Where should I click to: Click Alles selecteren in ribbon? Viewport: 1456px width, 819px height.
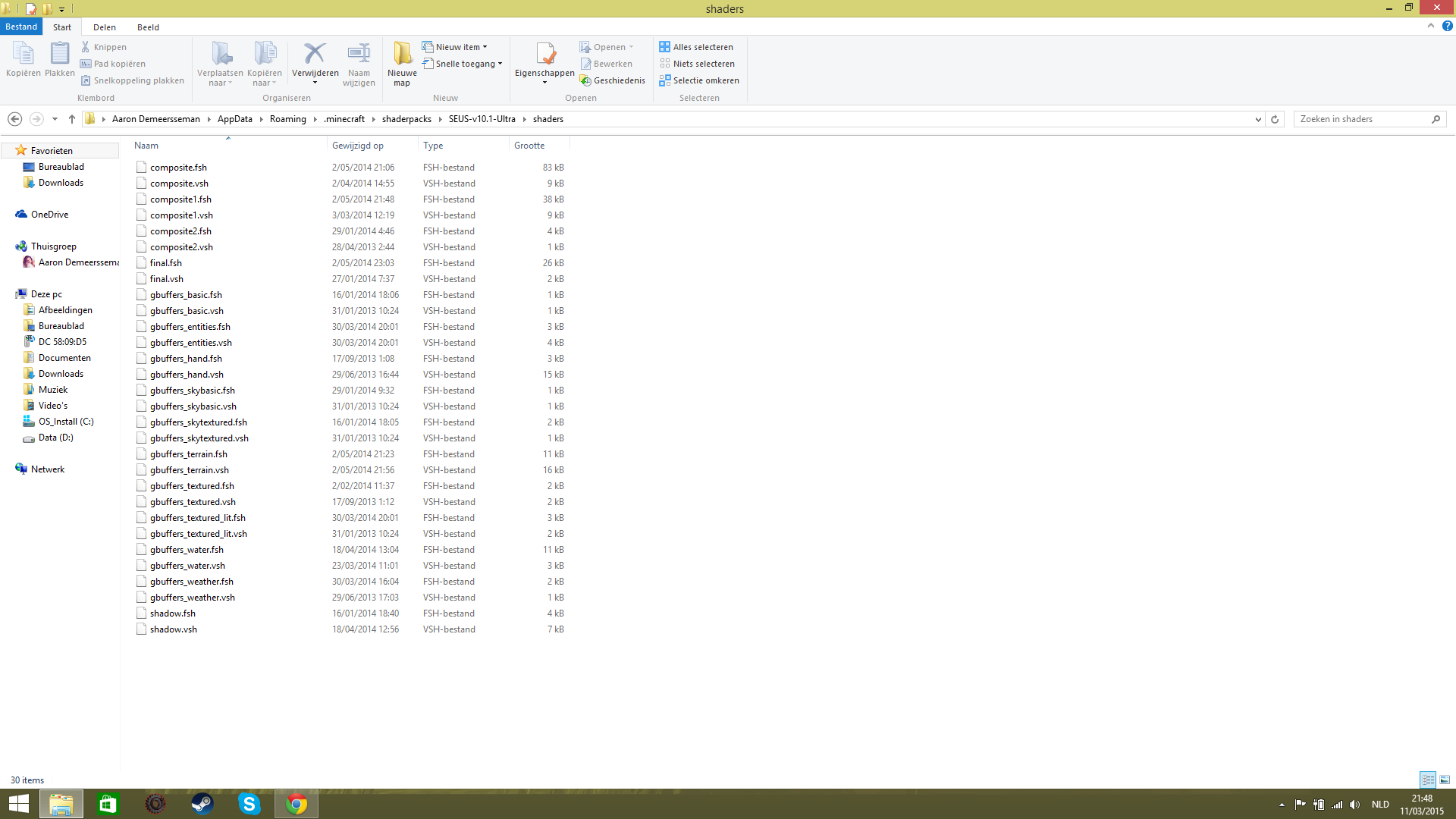tap(696, 47)
